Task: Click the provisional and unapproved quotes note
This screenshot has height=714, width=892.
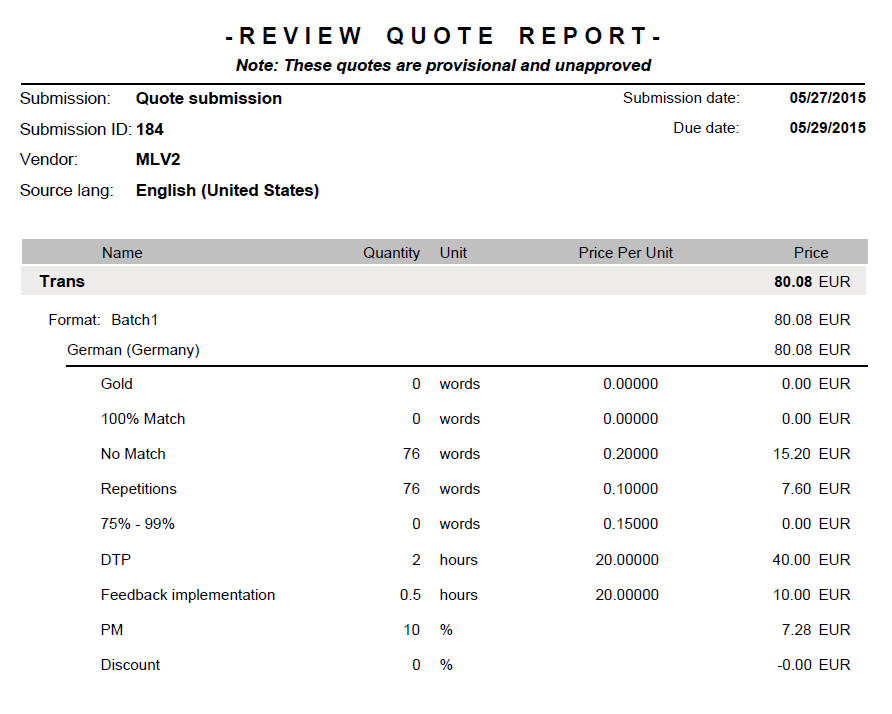Action: point(443,66)
